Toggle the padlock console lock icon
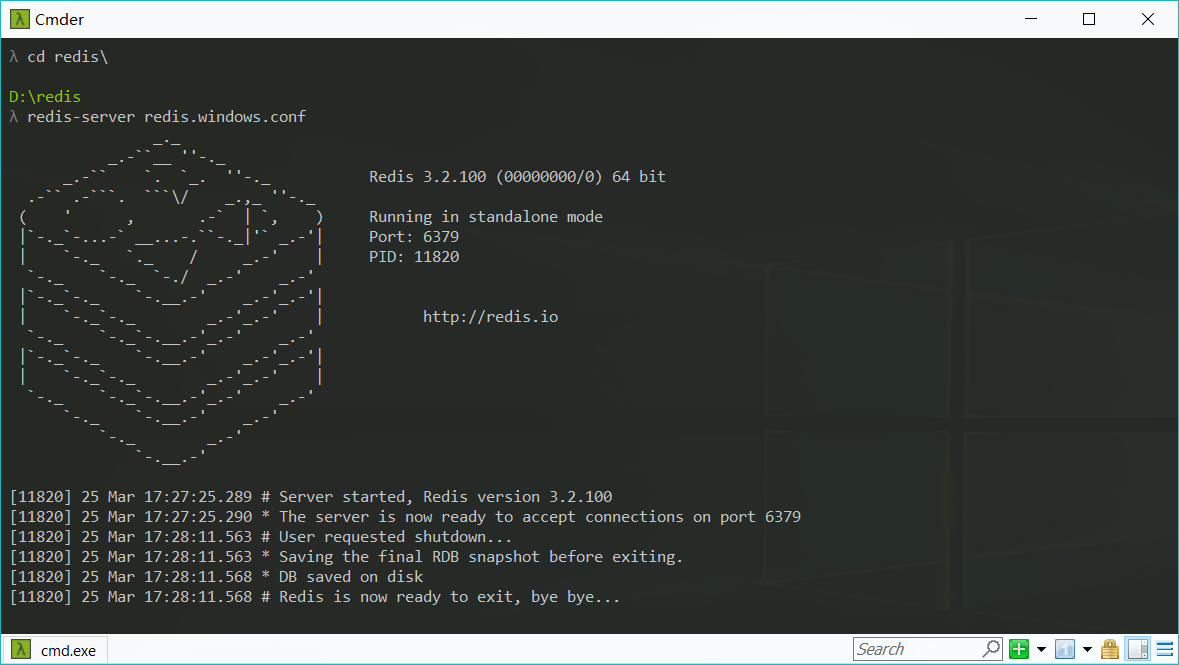This screenshot has width=1179, height=665. click(x=1110, y=649)
